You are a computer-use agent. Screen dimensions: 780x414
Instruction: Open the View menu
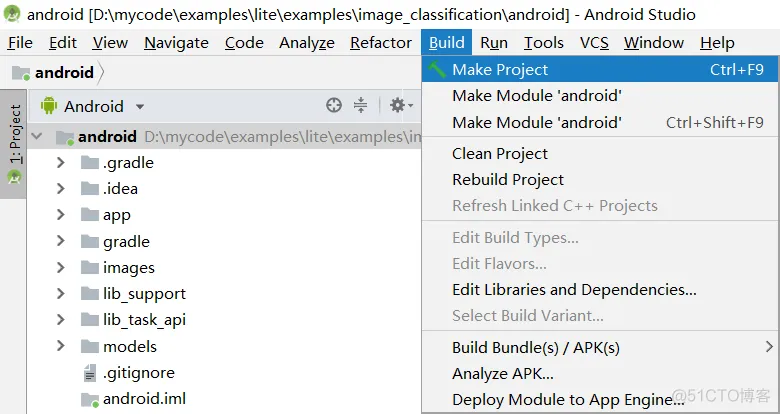110,43
